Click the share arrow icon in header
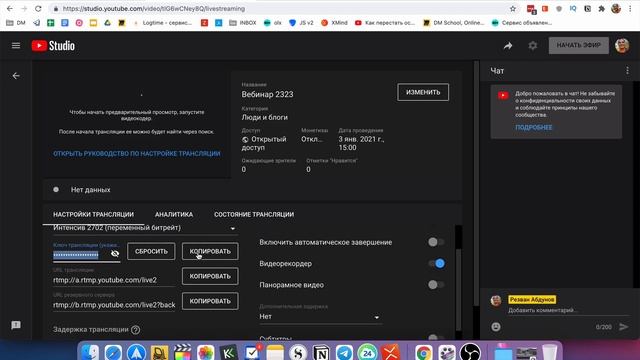Image resolution: width=640 pixels, height=360 pixels. pos(508,46)
